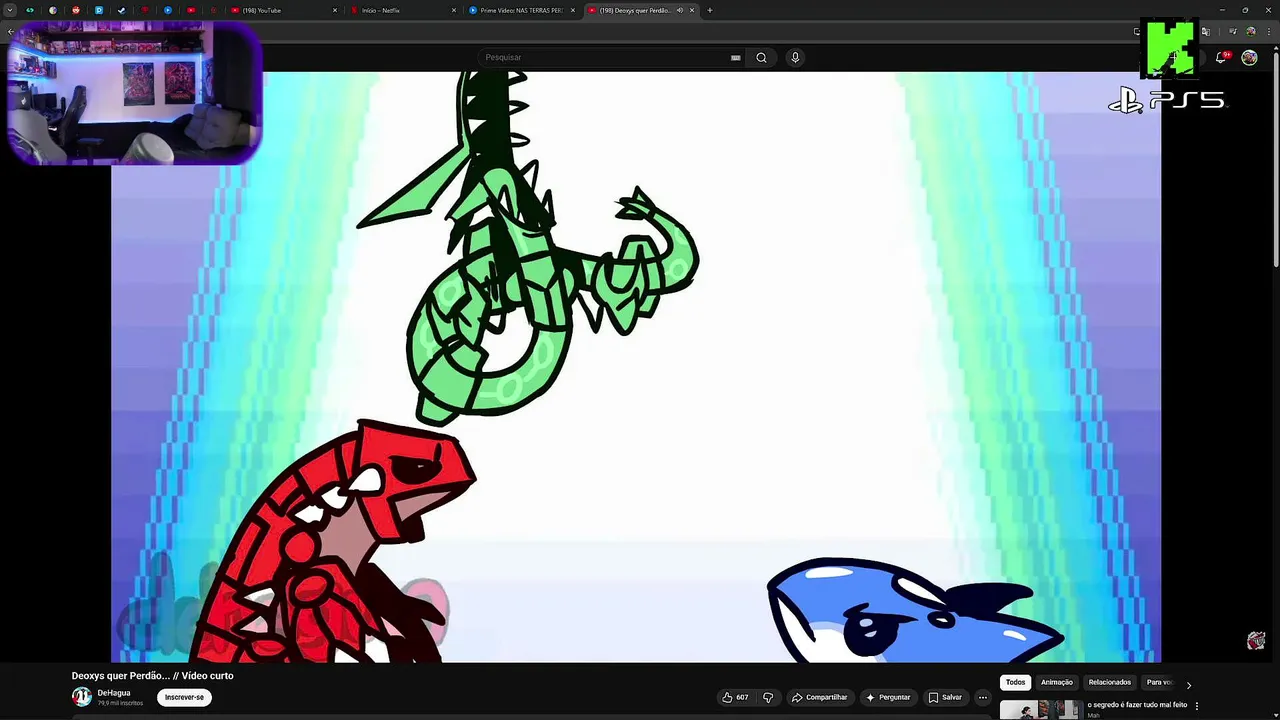
Task: Switch to the 'Início – Netflix' tab
Action: [x=404, y=10]
